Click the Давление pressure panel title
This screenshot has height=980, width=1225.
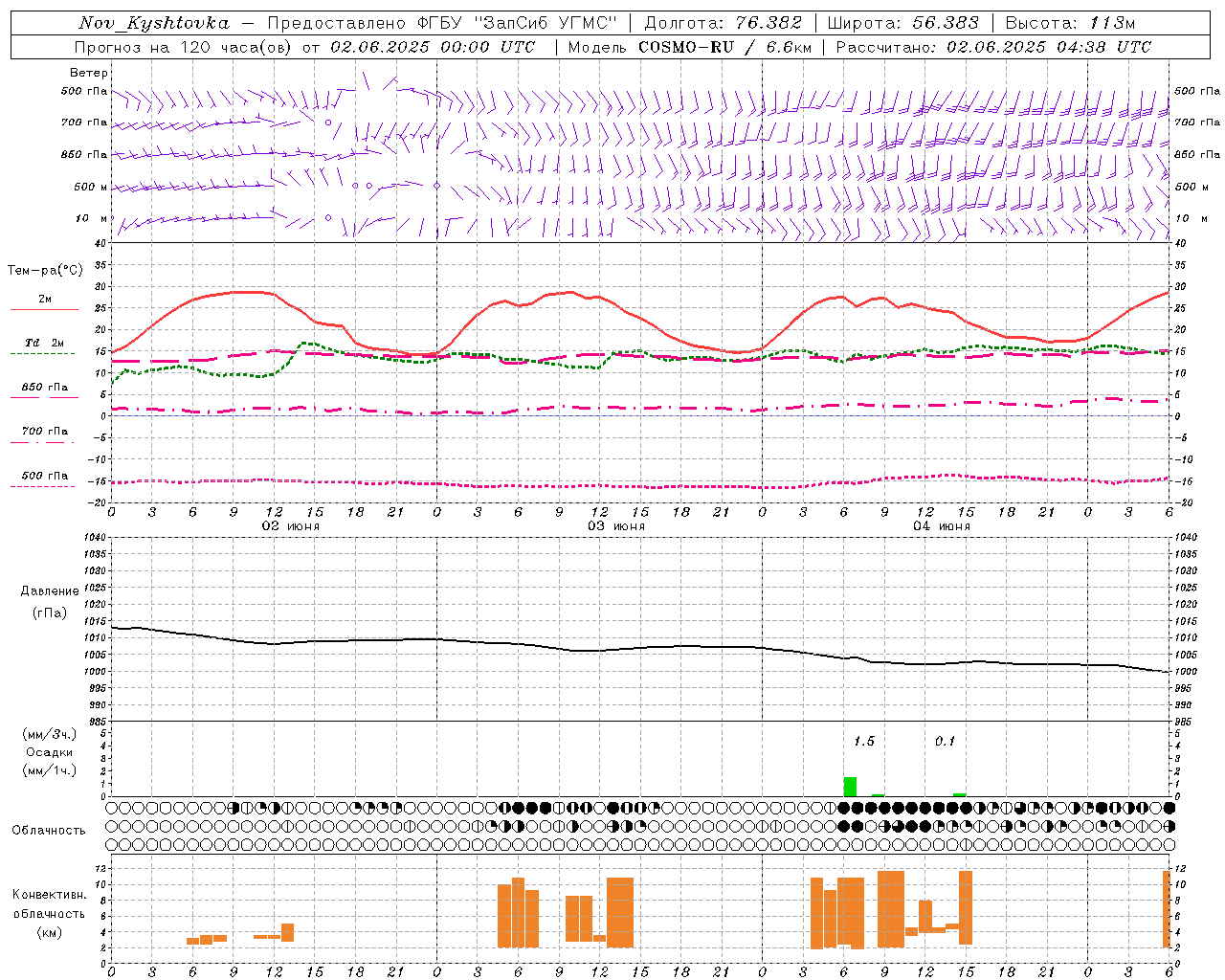point(50,590)
